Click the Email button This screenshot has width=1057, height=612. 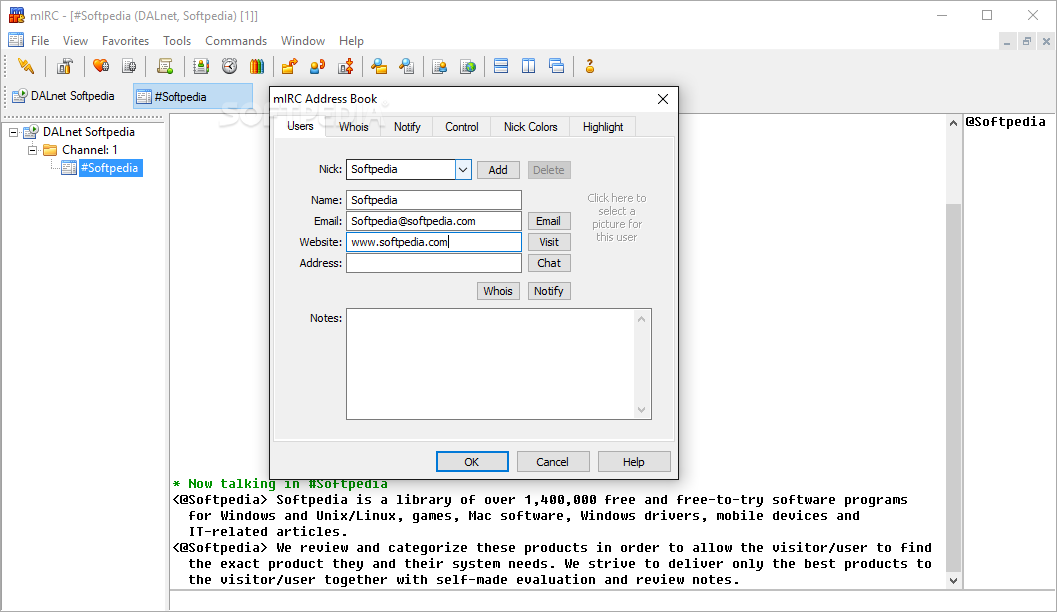[x=549, y=221]
